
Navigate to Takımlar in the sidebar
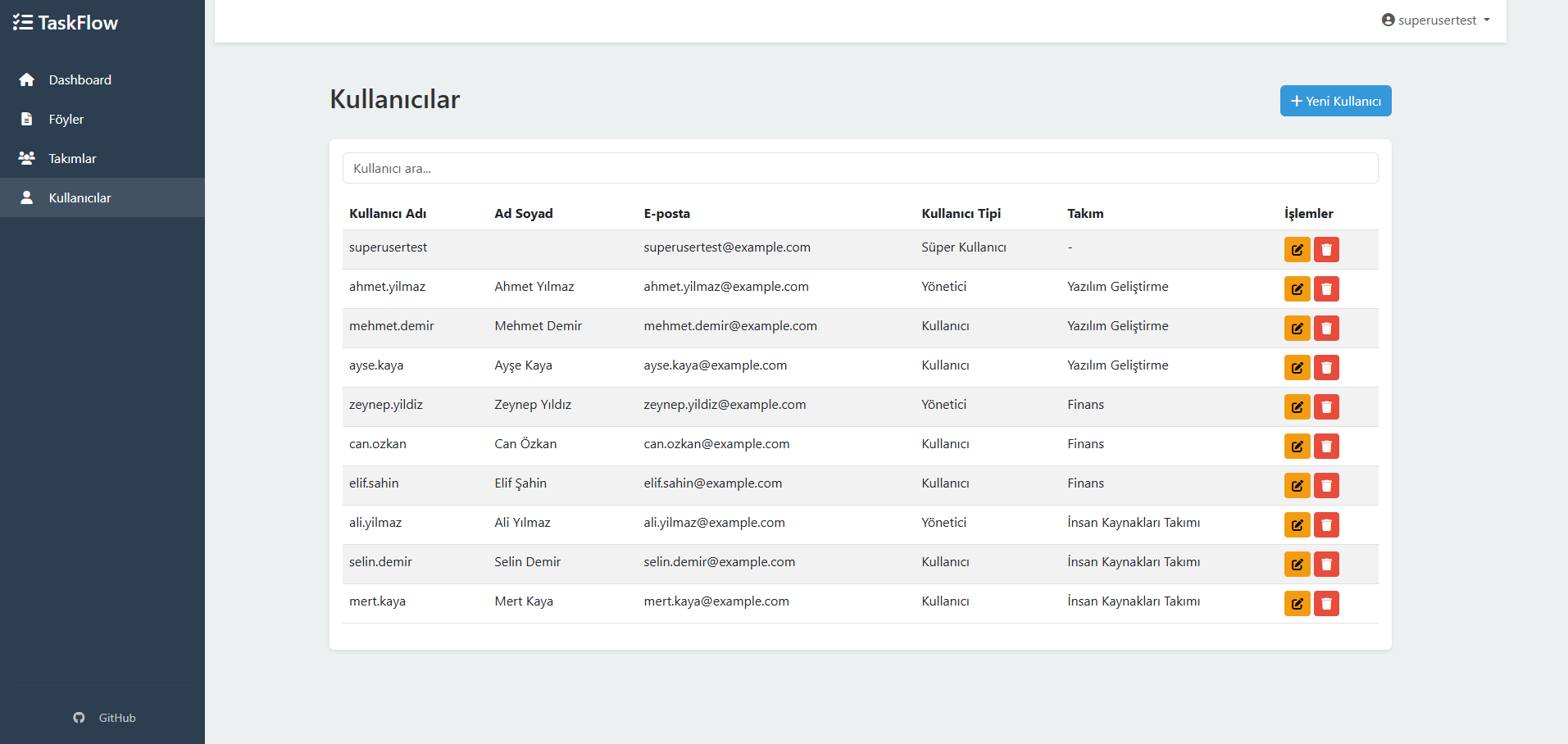[72, 158]
